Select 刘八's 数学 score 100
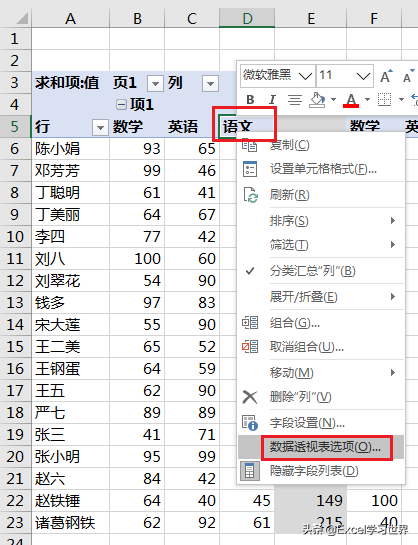This screenshot has height=545, width=418. (x=137, y=259)
